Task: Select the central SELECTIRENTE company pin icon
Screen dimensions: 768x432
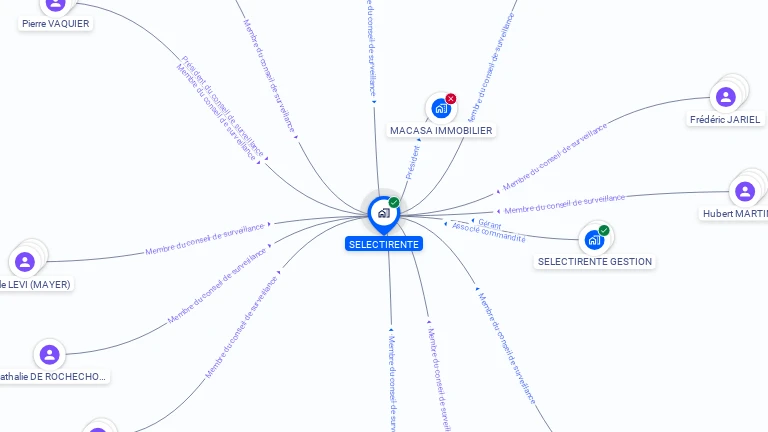Action: [384, 214]
